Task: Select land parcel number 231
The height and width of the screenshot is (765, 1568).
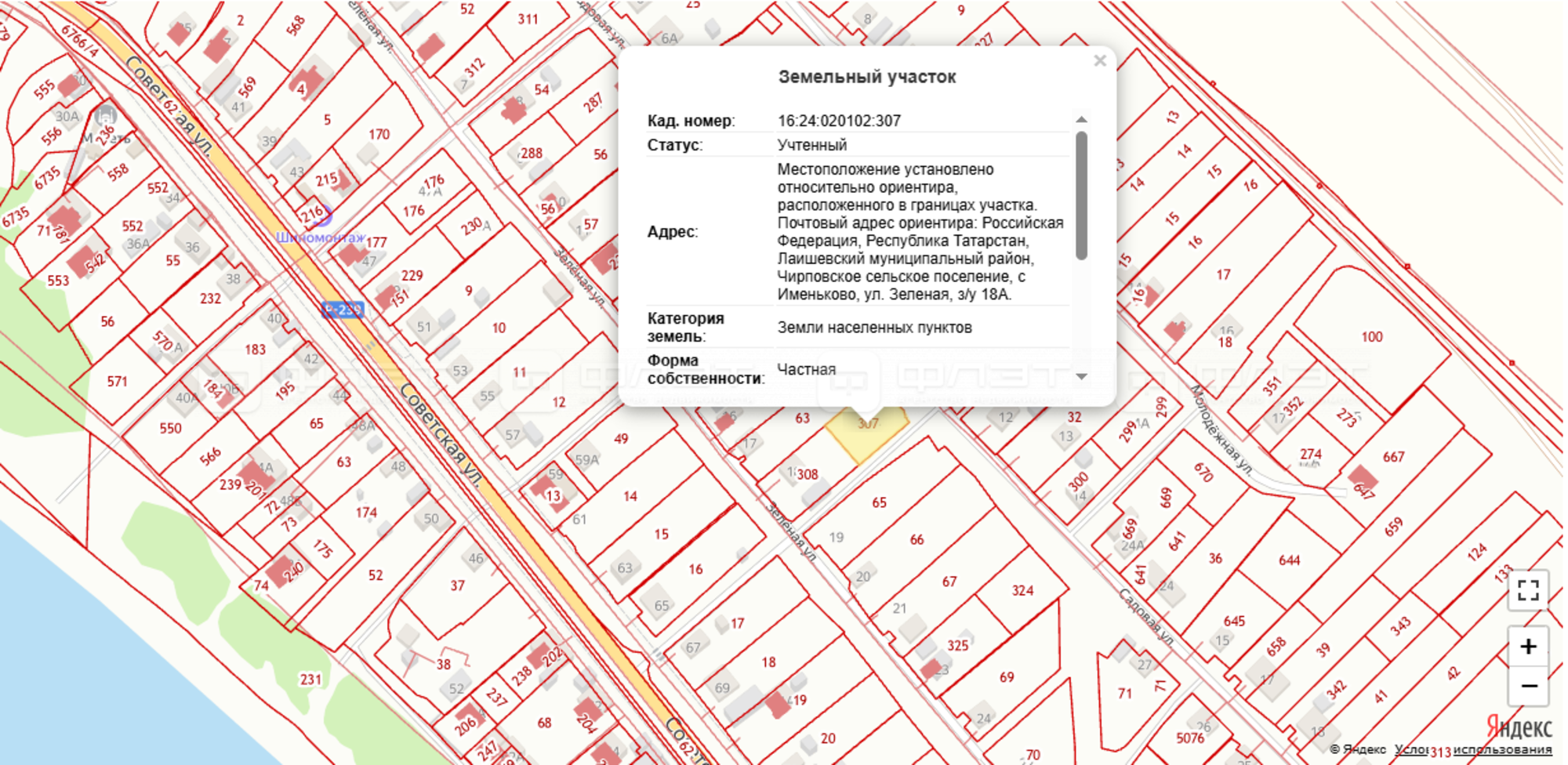Action: [310, 680]
